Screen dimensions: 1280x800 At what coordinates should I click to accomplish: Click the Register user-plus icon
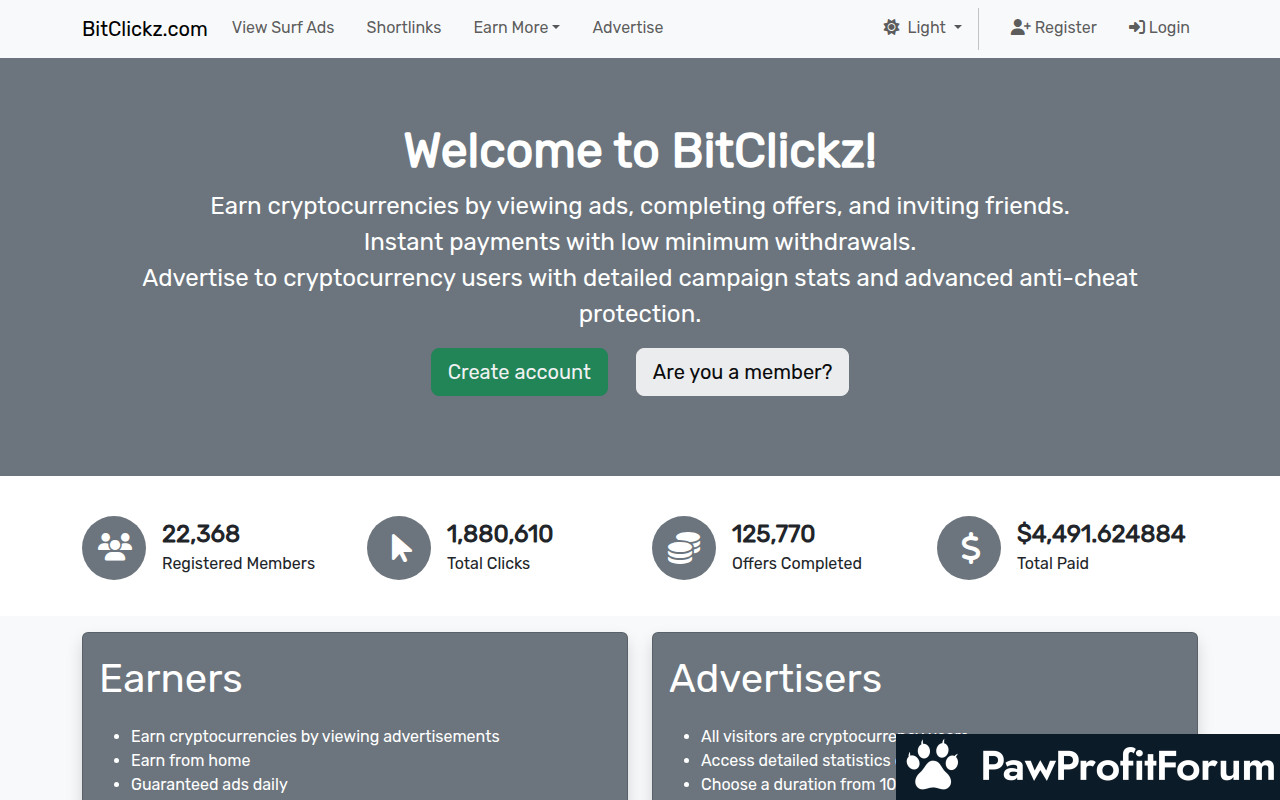pyautogui.click(x=1020, y=28)
